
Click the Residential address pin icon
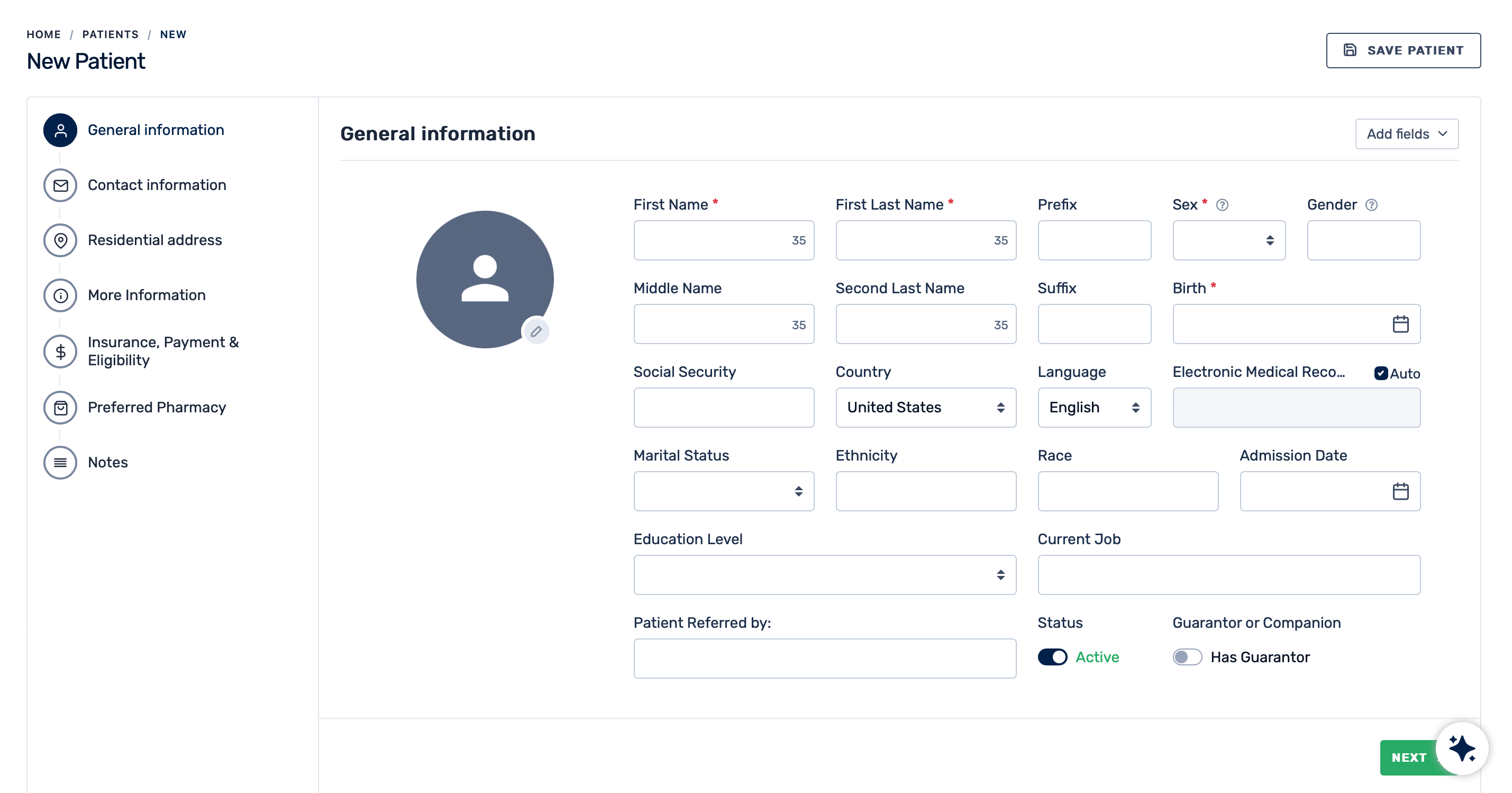pos(60,240)
